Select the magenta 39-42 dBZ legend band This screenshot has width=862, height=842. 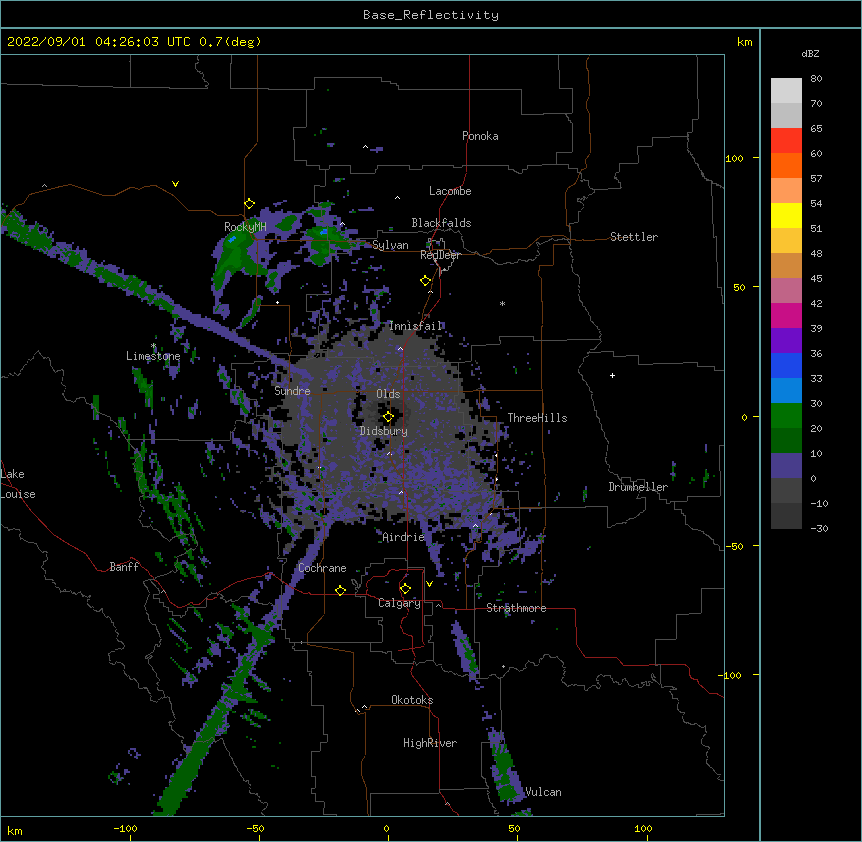click(786, 315)
